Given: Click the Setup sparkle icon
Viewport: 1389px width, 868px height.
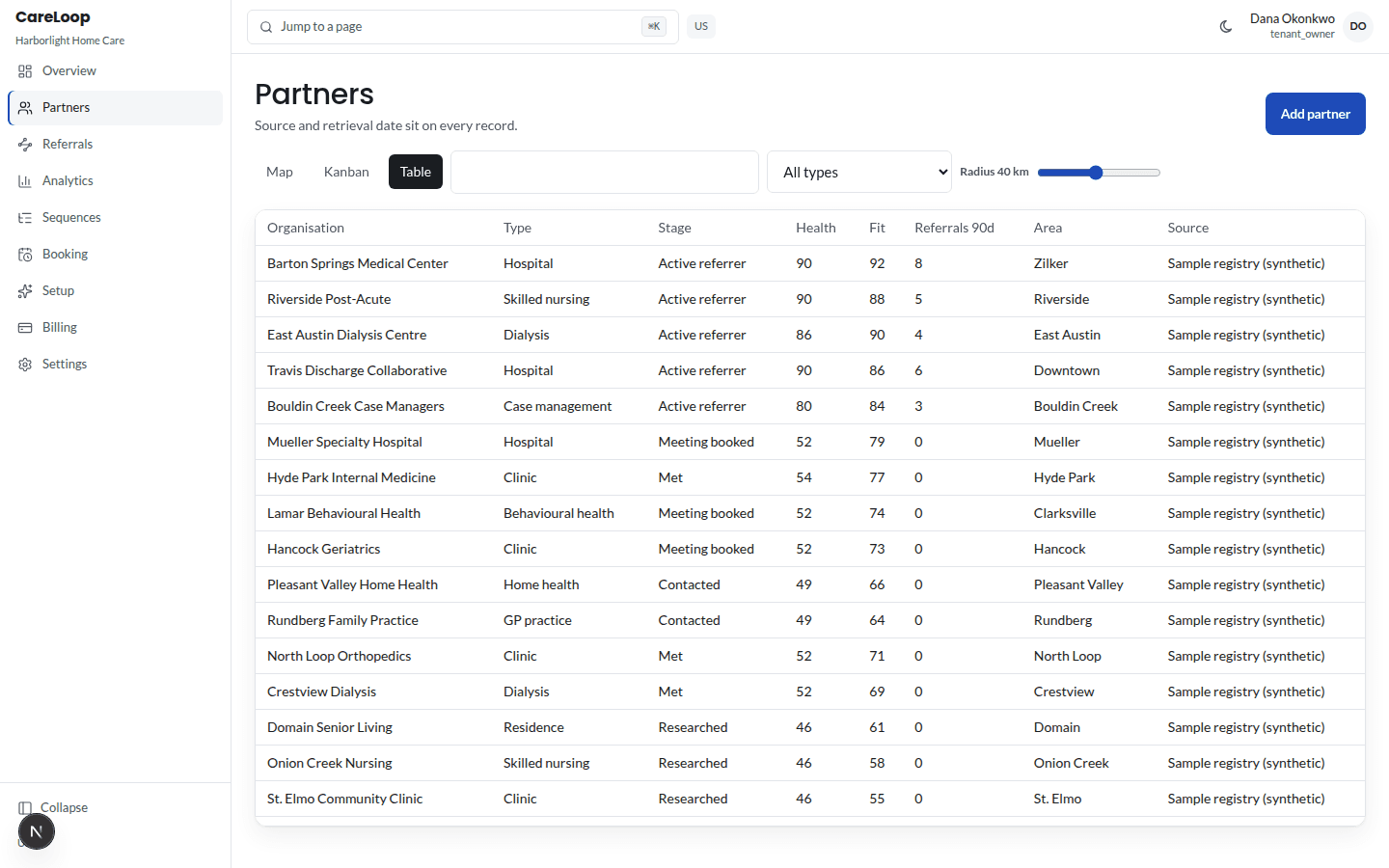Looking at the screenshot, I should (x=25, y=291).
